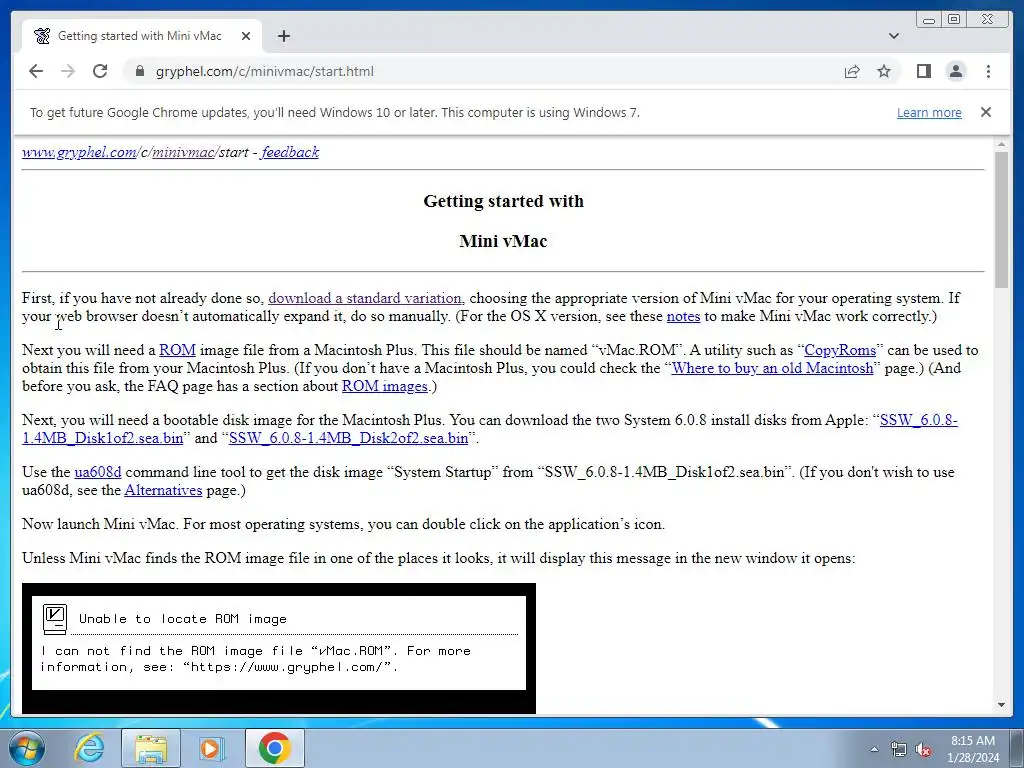
Task: Click the page scrollbar up arrow
Action: point(1001,144)
